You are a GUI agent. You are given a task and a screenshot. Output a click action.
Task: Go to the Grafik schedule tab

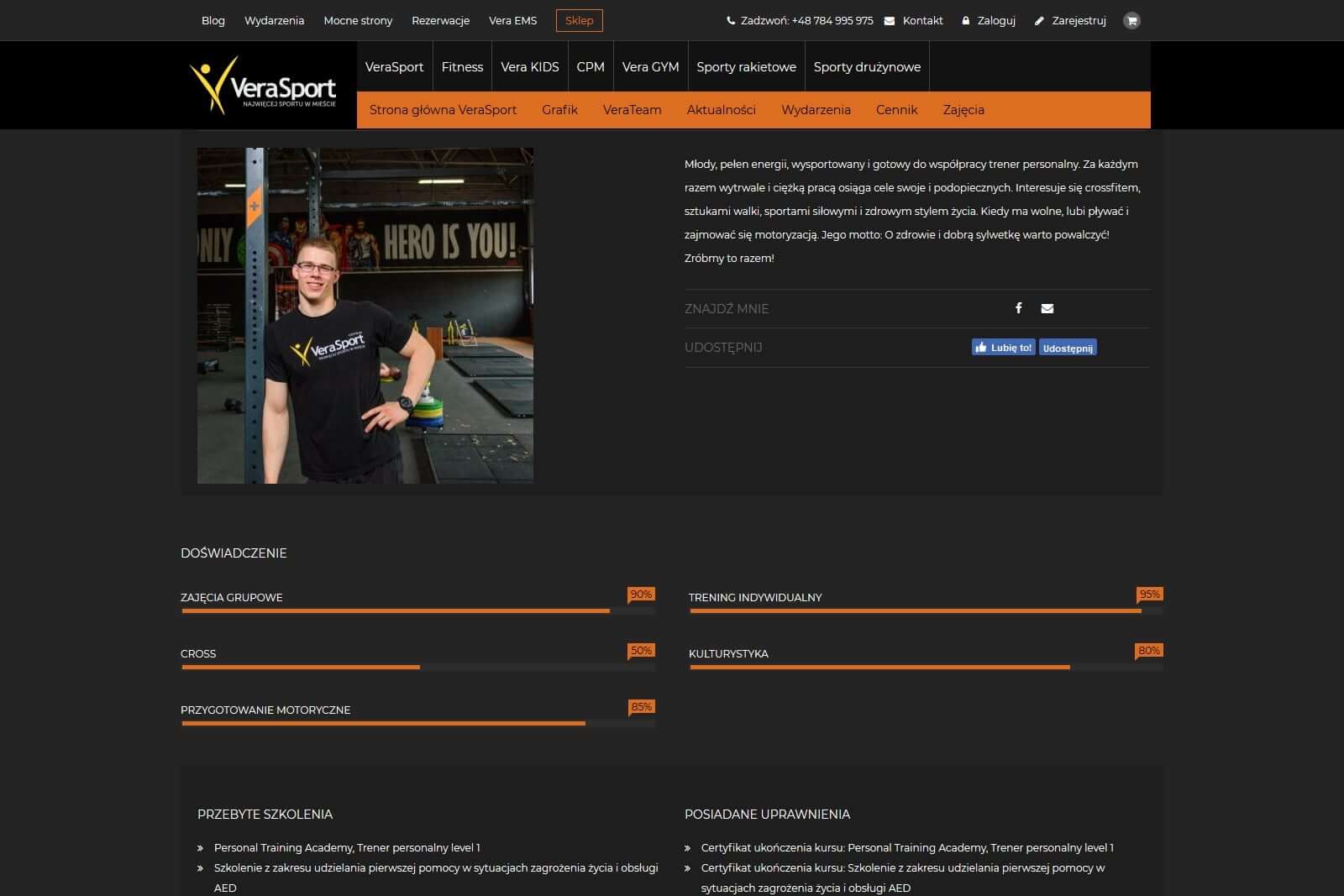click(x=559, y=110)
